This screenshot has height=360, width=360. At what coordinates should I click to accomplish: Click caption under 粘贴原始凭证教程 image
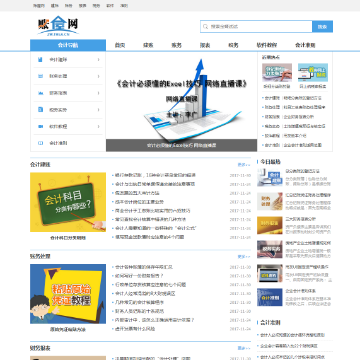68,330
